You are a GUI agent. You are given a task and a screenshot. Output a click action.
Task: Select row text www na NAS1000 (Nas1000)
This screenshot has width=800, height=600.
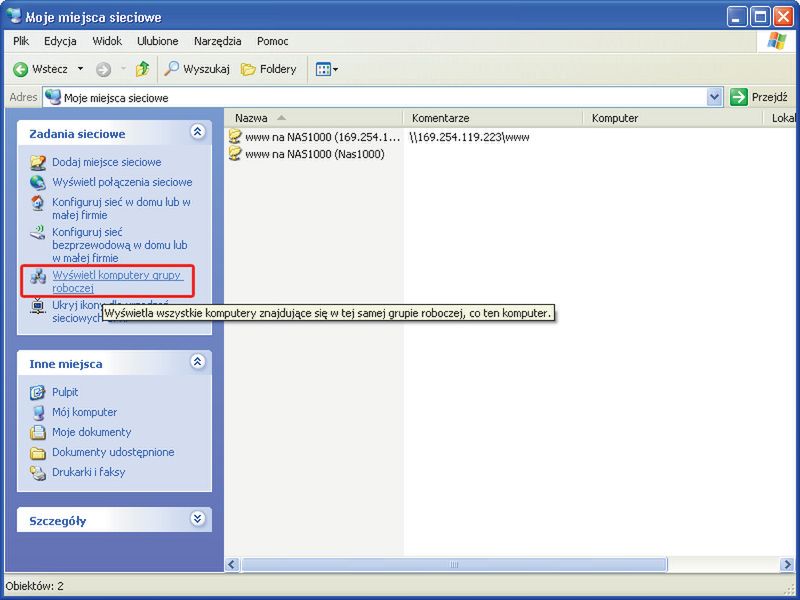(x=315, y=154)
